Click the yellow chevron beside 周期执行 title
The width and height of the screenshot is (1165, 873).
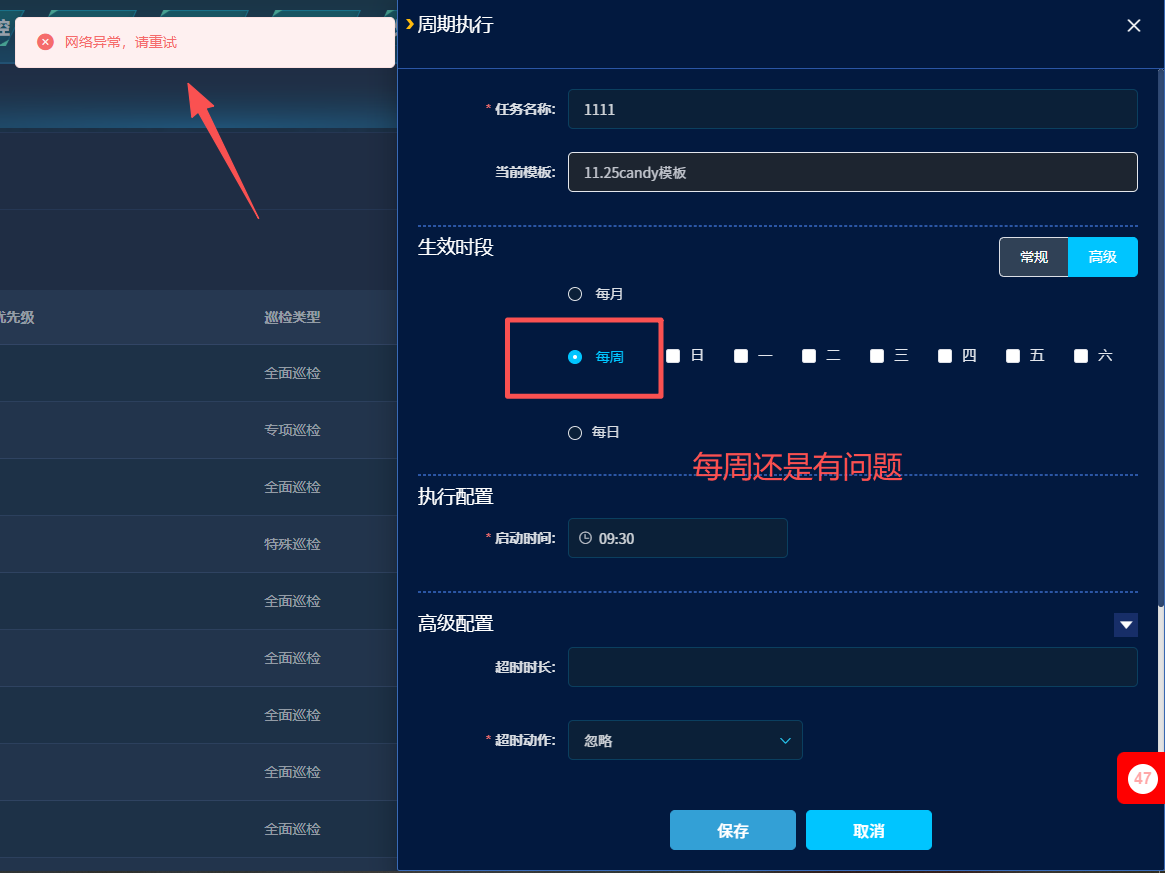tap(410, 24)
